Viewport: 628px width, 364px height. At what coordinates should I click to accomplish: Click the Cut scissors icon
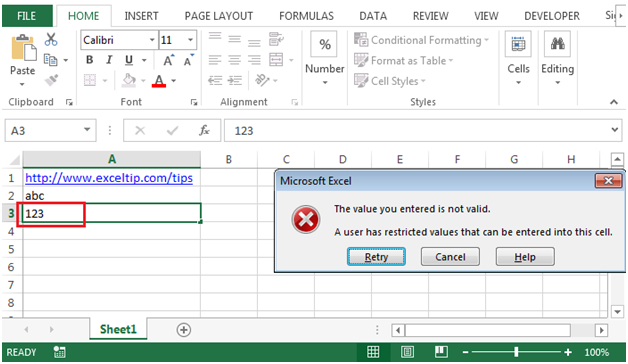click(x=51, y=39)
